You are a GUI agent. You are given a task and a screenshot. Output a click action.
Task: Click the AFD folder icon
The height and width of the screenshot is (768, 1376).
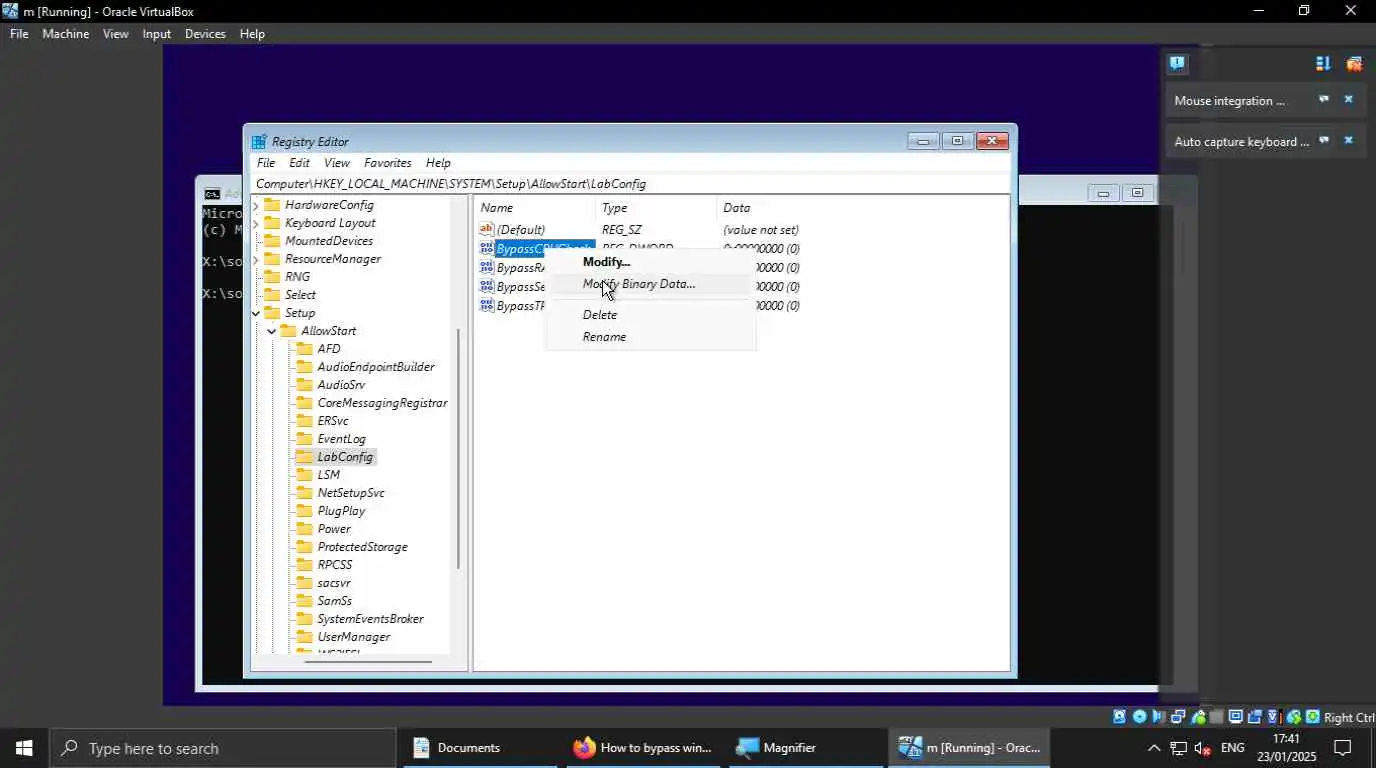coord(304,349)
